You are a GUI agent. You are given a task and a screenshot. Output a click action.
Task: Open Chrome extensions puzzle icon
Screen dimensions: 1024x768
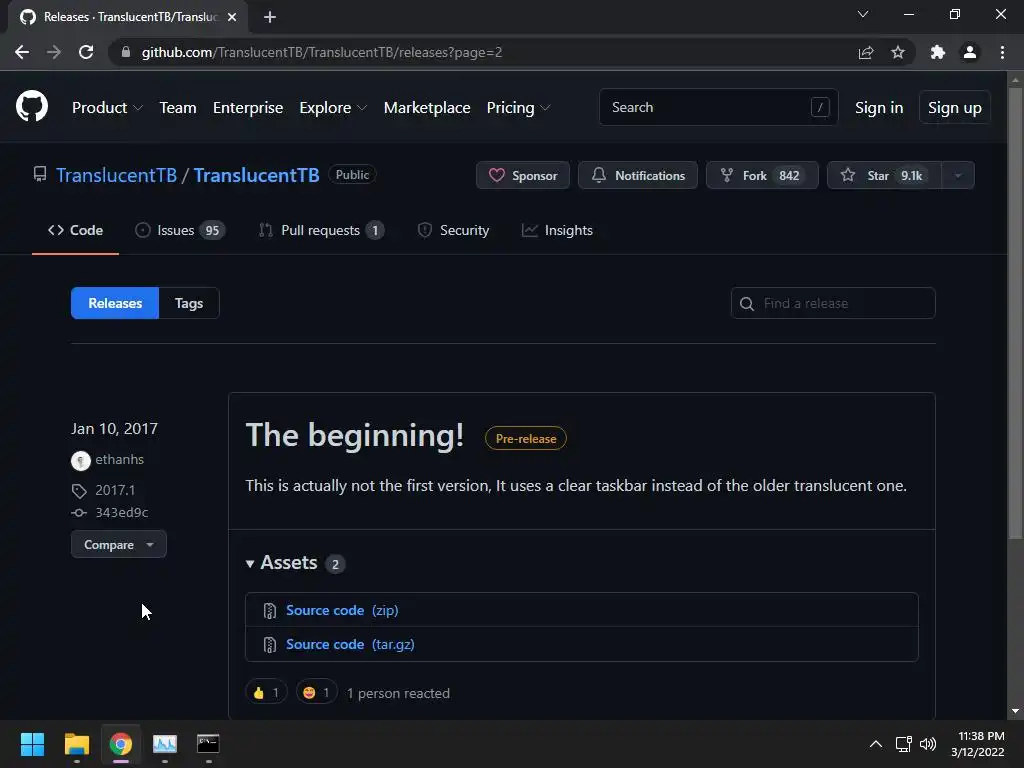938,52
